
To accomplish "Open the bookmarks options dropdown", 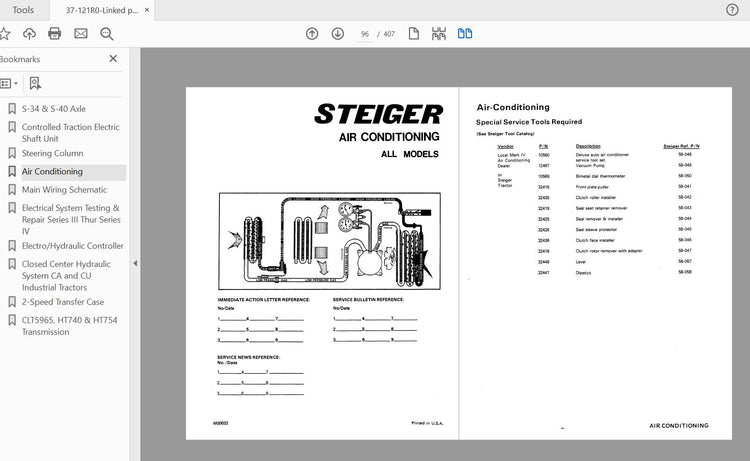I will coord(9,84).
